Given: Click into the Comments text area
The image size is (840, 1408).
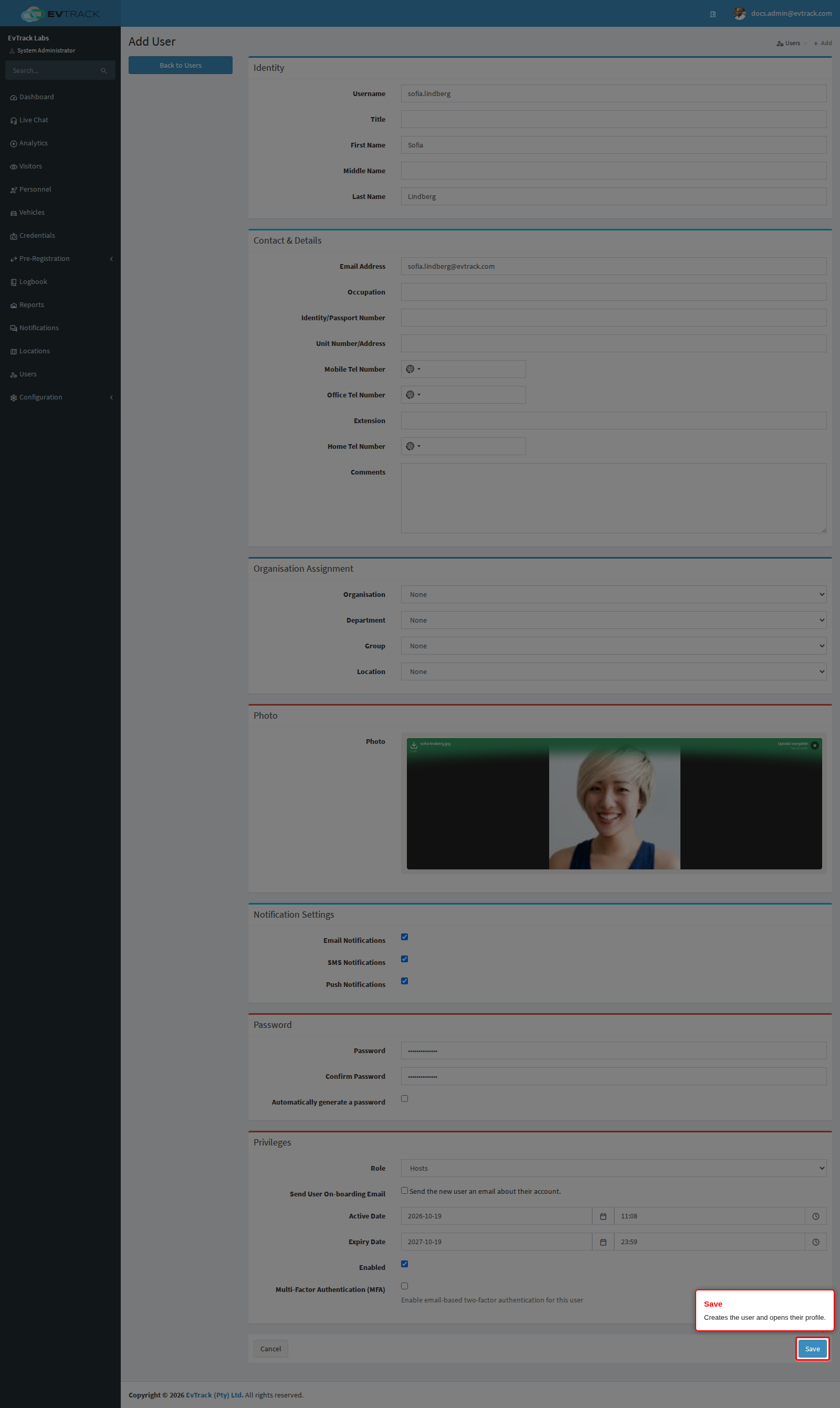Looking at the screenshot, I should pos(614,498).
